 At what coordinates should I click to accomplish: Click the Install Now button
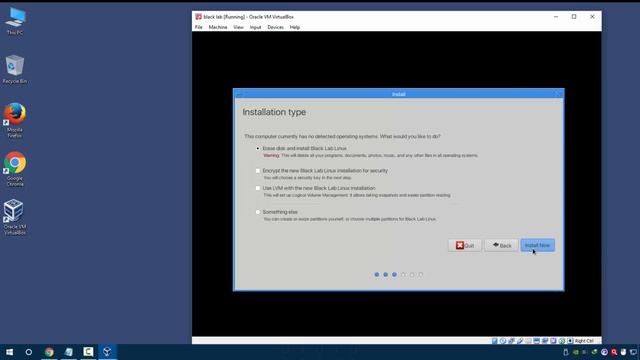[537, 245]
